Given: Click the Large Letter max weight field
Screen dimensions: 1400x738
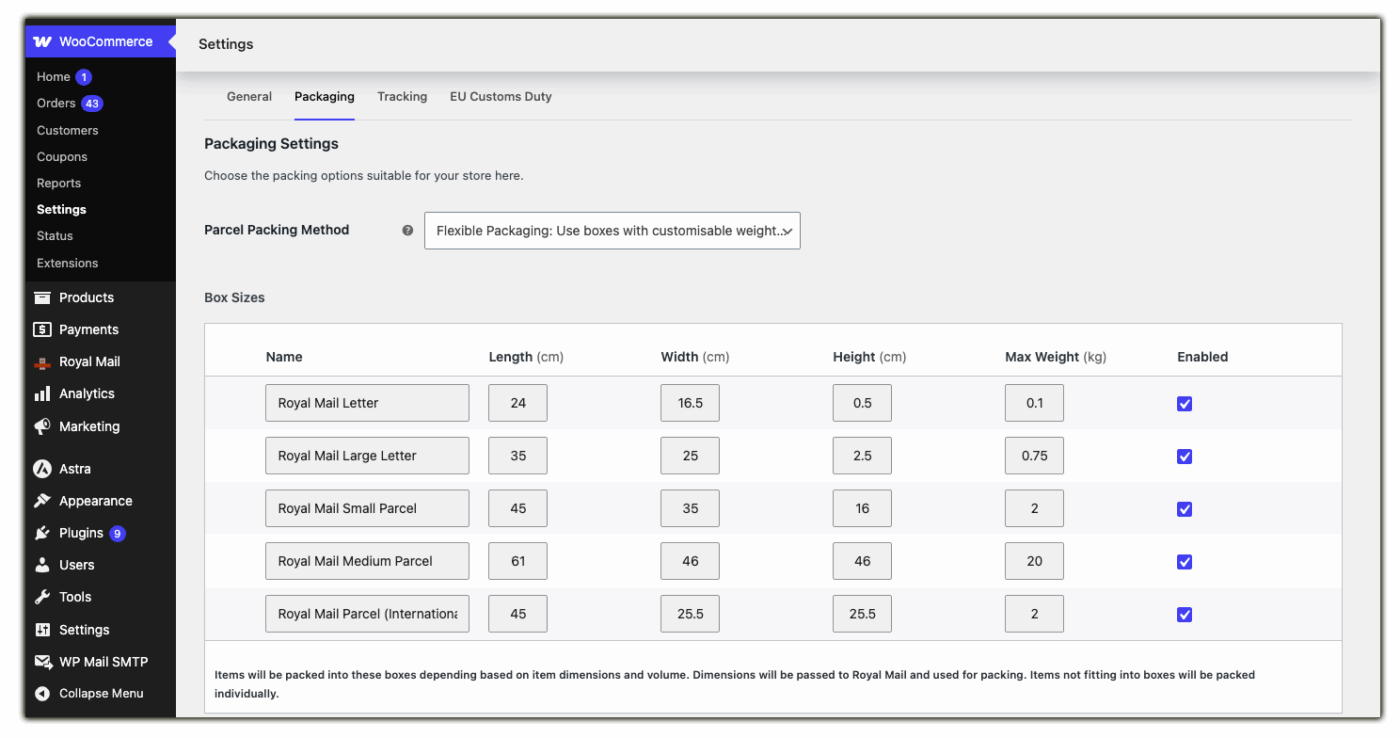Looking at the screenshot, I should (1034, 456).
